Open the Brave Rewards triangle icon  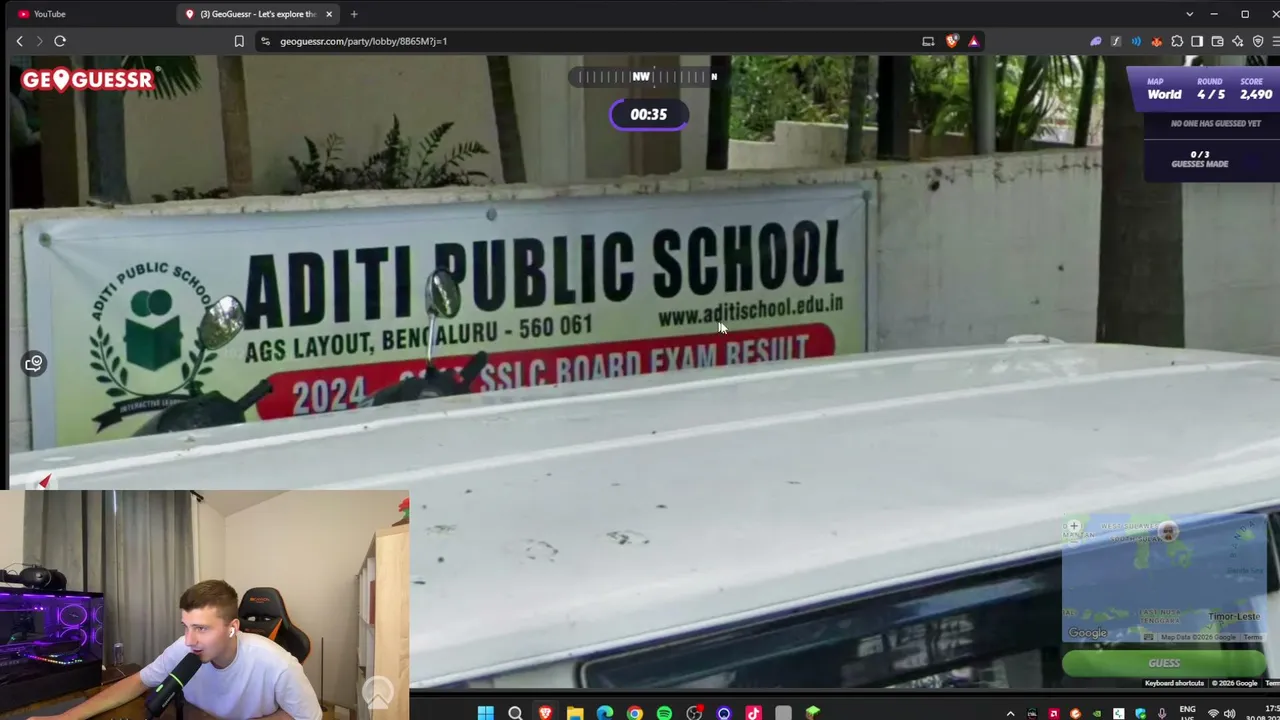973,41
